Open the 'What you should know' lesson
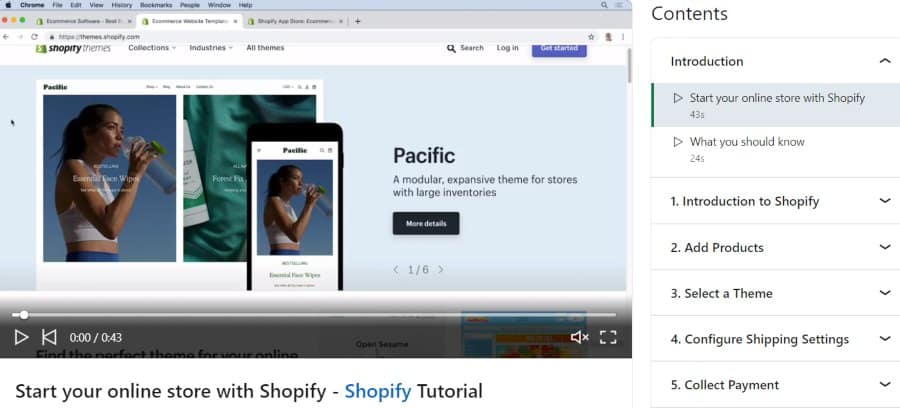 (775, 149)
